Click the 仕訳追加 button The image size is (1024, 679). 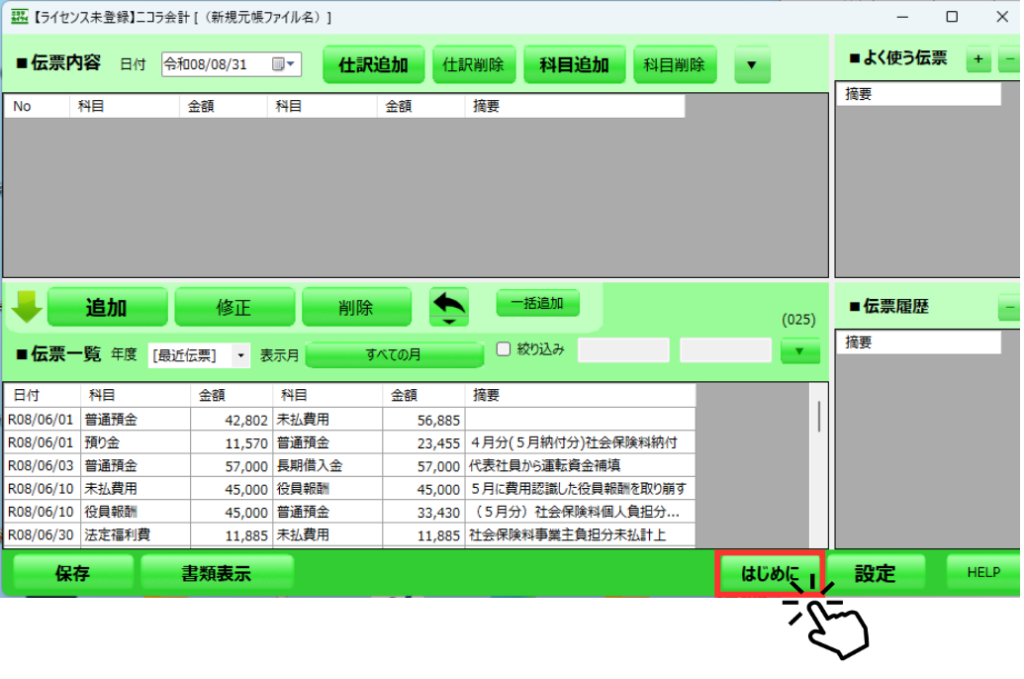(x=374, y=65)
